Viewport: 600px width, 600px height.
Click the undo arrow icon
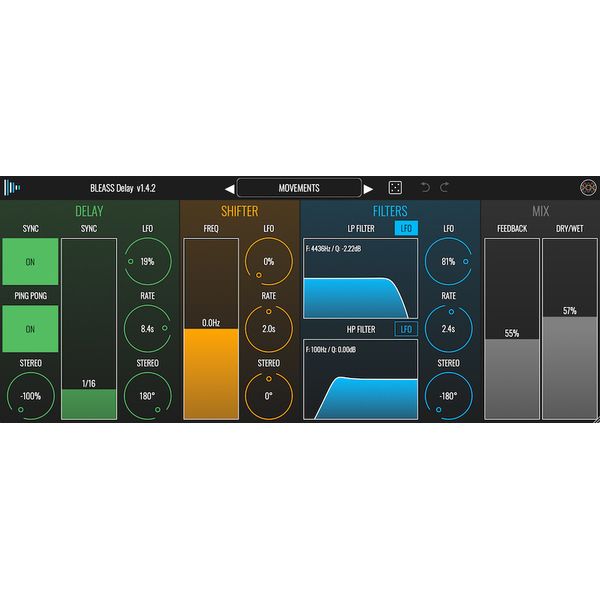coord(425,188)
